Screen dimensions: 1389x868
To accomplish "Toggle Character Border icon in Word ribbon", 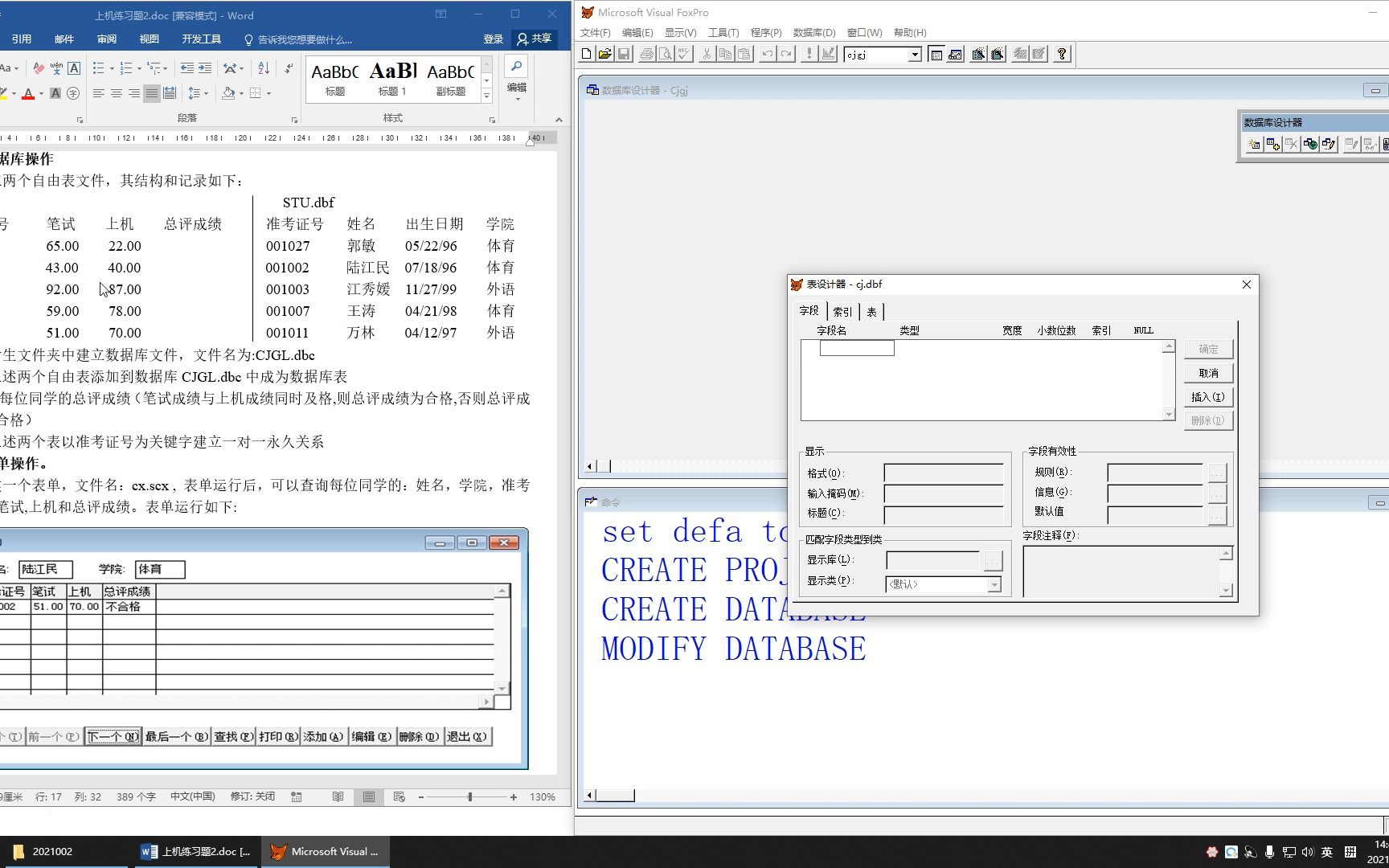I will [74, 68].
